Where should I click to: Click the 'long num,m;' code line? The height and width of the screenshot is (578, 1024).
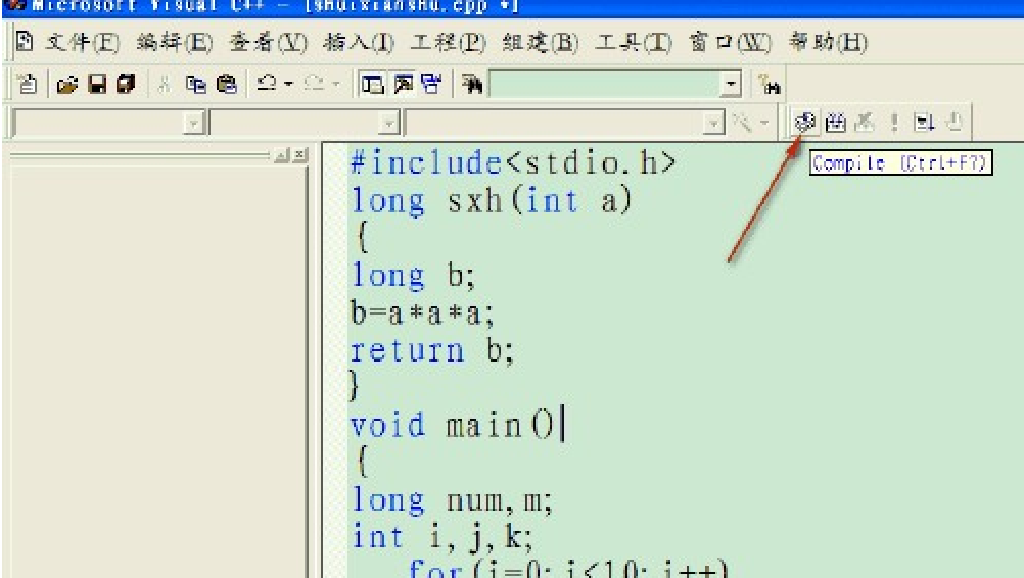(452, 501)
